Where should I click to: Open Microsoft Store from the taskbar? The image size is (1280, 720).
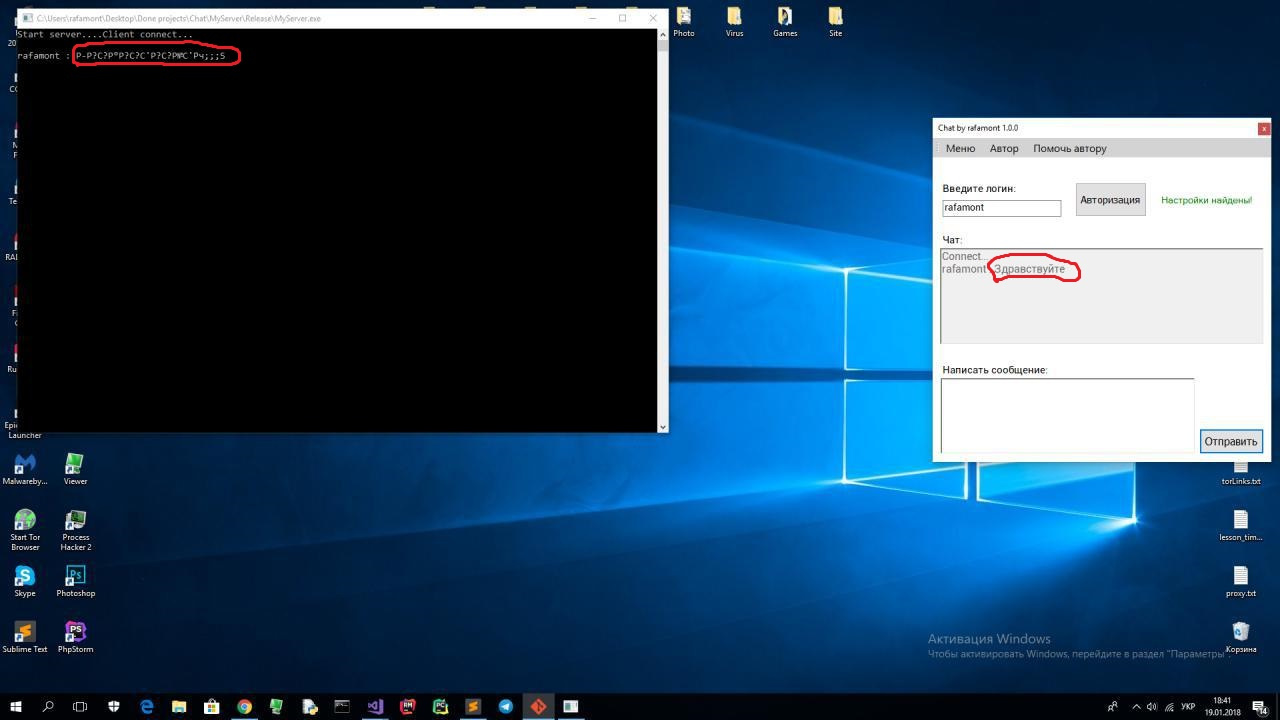pos(212,706)
